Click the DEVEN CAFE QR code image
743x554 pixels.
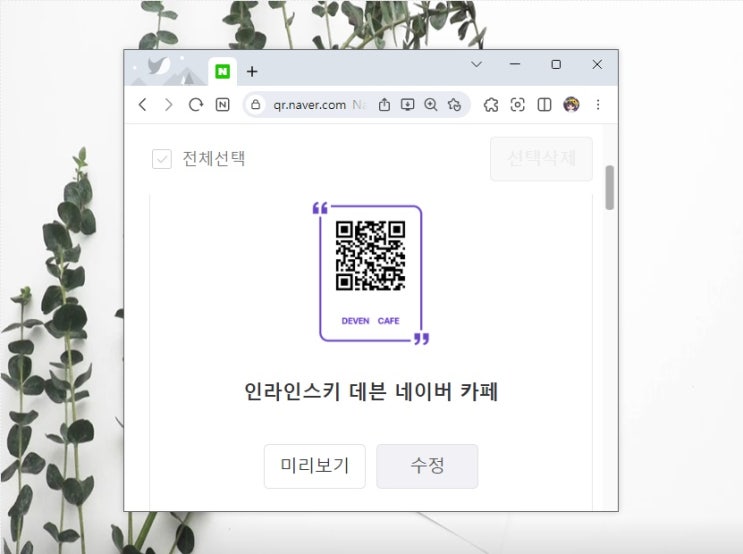click(371, 273)
